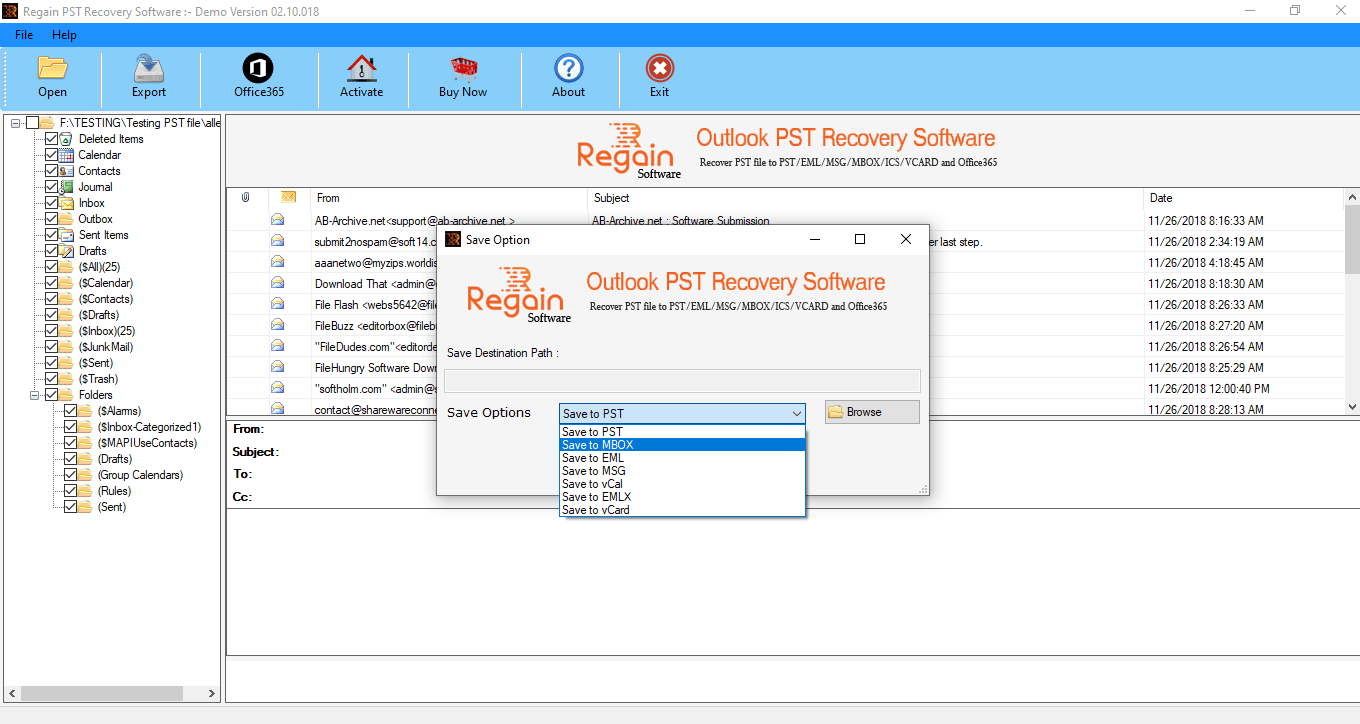Image resolution: width=1360 pixels, height=724 pixels.
Task: Collapse the Folders tree node
Action: [34, 395]
